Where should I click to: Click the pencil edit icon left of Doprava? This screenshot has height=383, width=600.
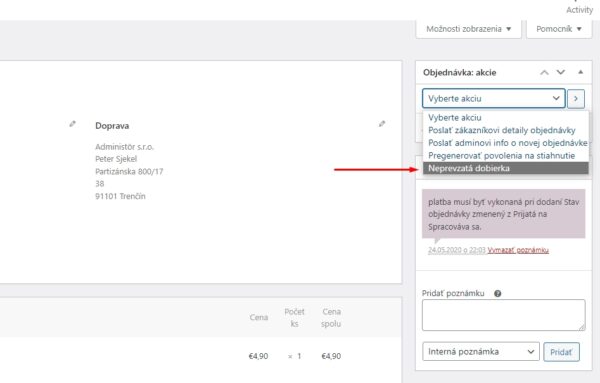(x=72, y=124)
